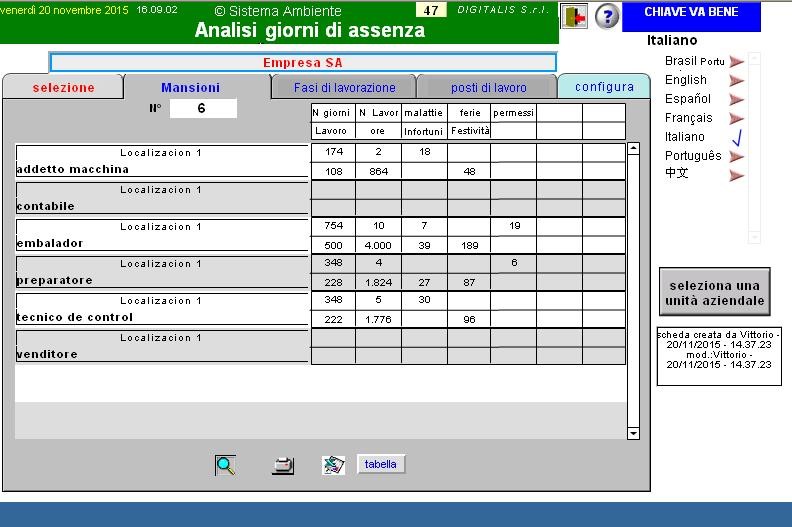Screen dimensions: 792x527
Task: Open the selezione tab
Action: tap(64, 87)
